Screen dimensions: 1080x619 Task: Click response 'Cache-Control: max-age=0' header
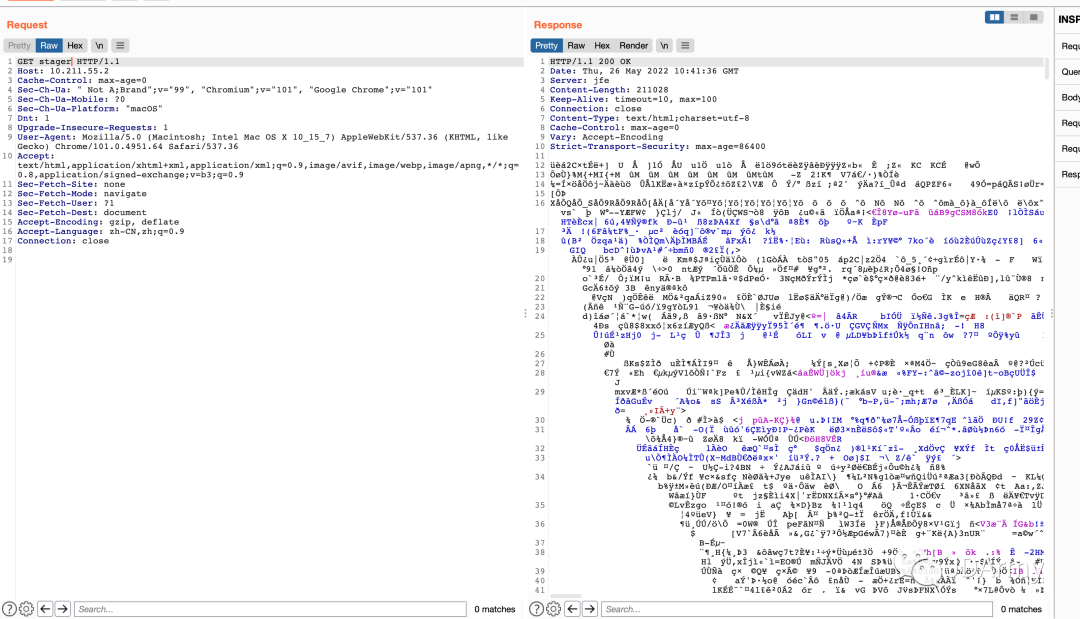click(614, 127)
